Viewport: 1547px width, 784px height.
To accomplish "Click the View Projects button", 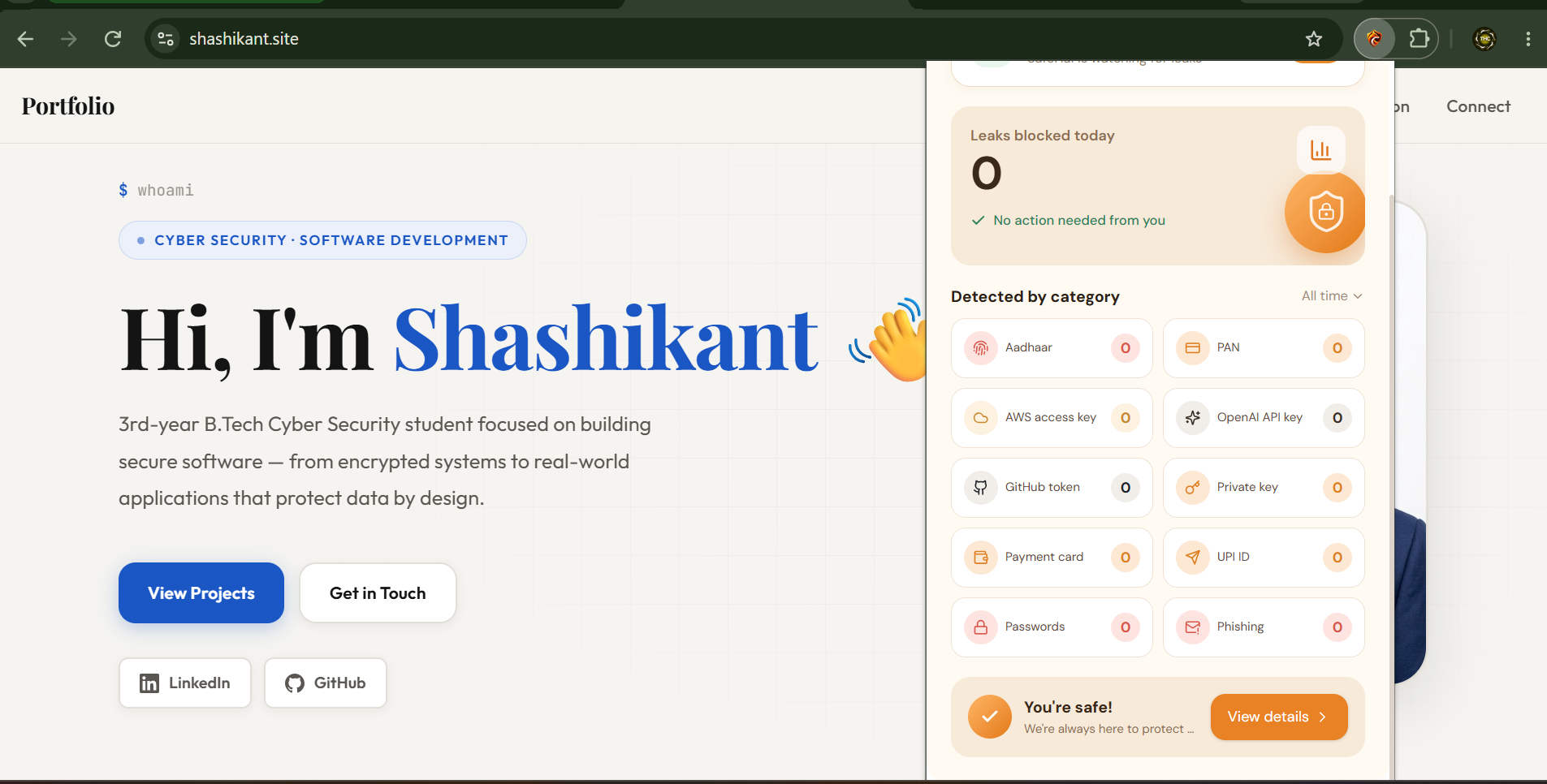I will [x=201, y=593].
